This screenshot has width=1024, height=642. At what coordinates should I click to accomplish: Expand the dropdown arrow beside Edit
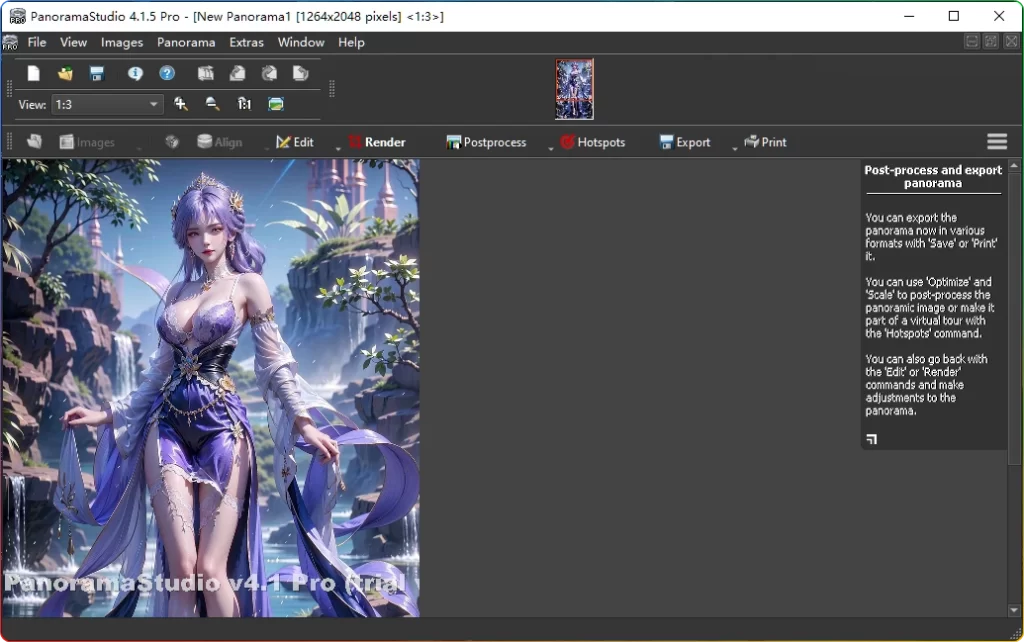[338, 149]
